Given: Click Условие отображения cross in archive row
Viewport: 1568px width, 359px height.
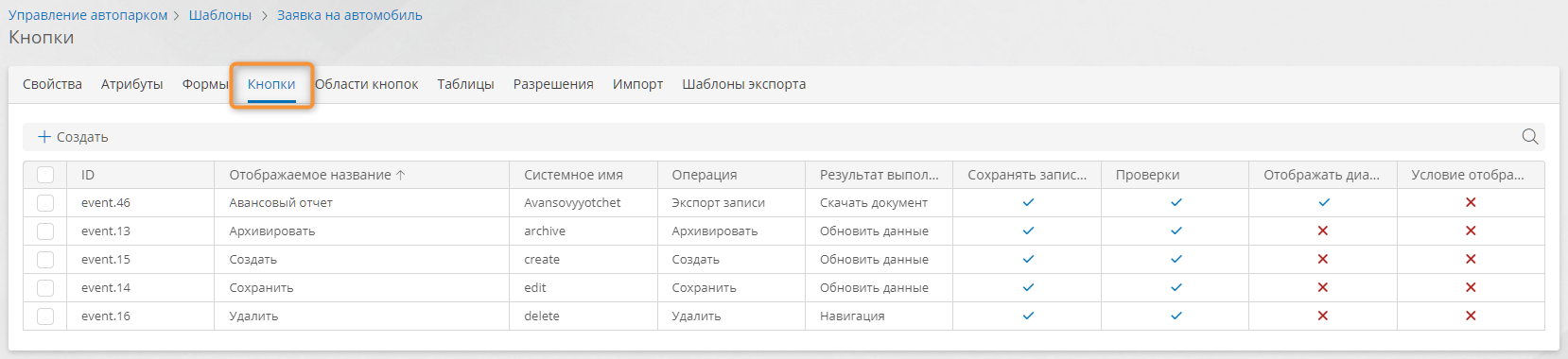Looking at the screenshot, I should (1471, 231).
